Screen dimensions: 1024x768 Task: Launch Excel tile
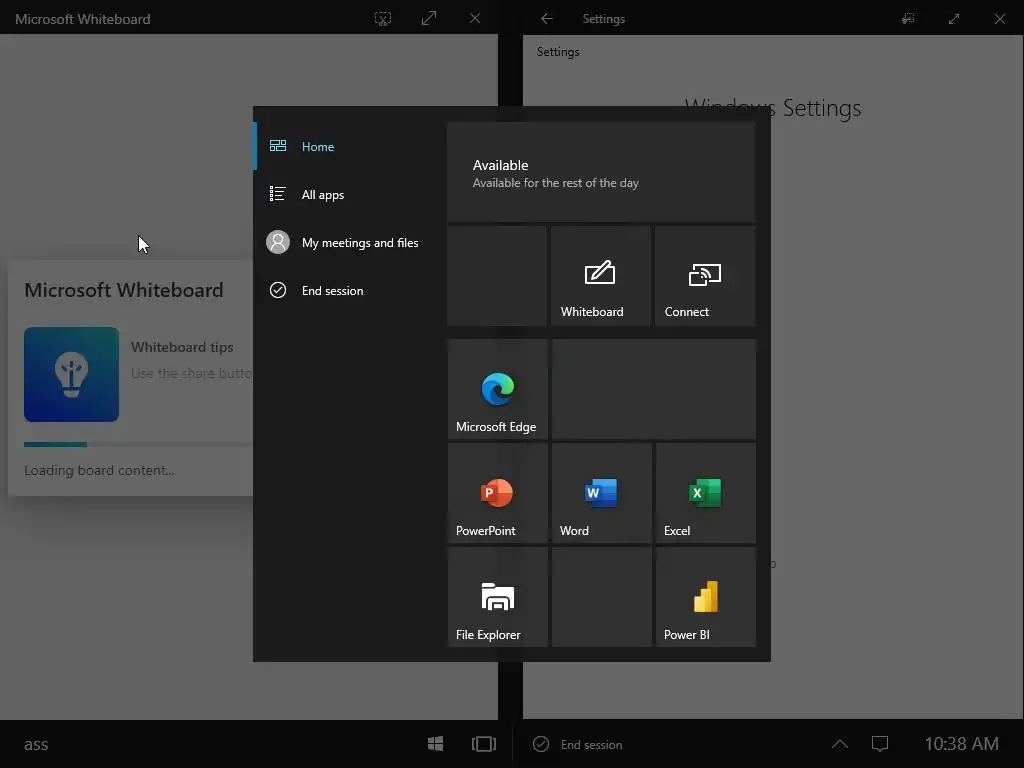coord(705,493)
